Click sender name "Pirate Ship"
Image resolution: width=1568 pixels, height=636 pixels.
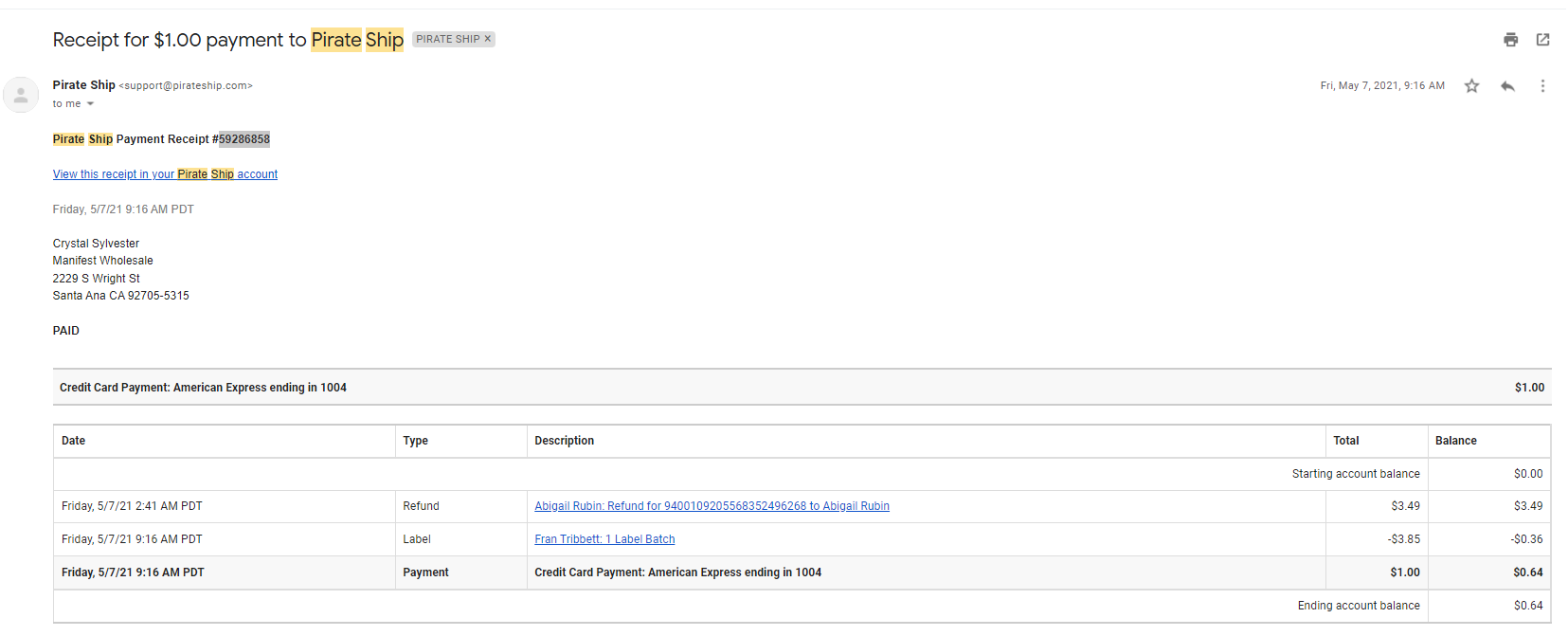click(84, 85)
